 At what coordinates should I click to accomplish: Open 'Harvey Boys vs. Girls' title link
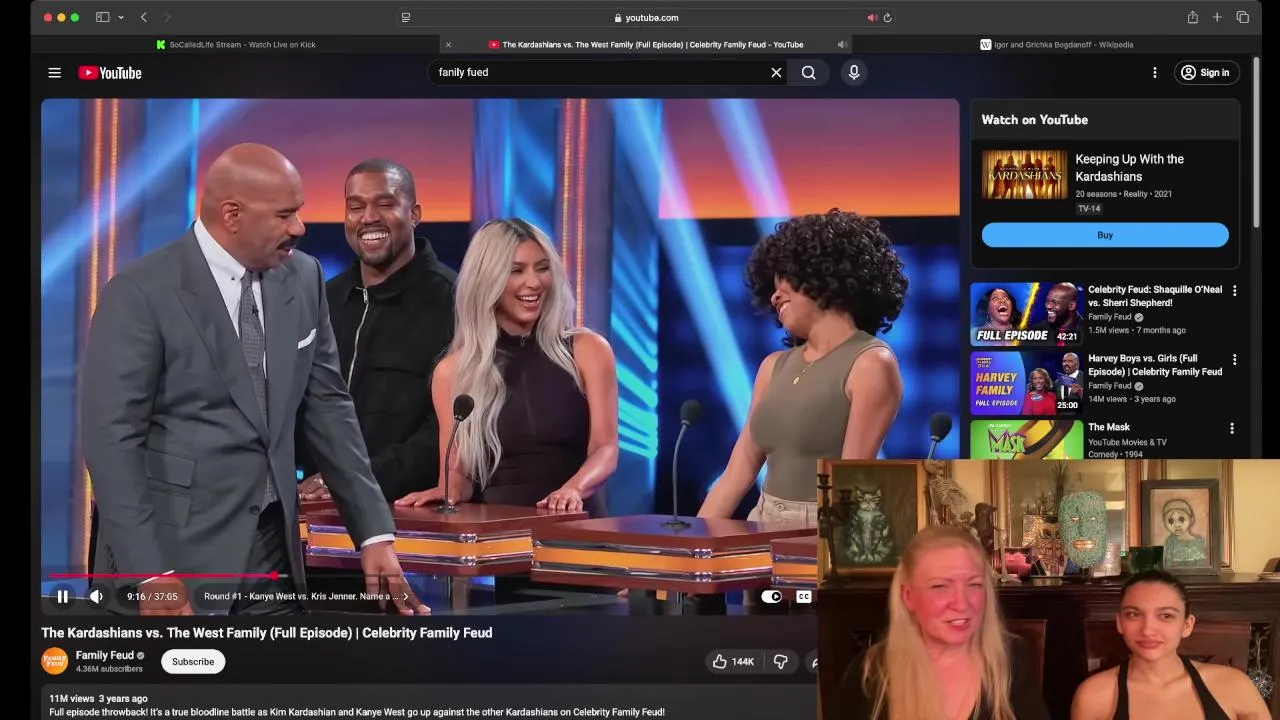1155,365
